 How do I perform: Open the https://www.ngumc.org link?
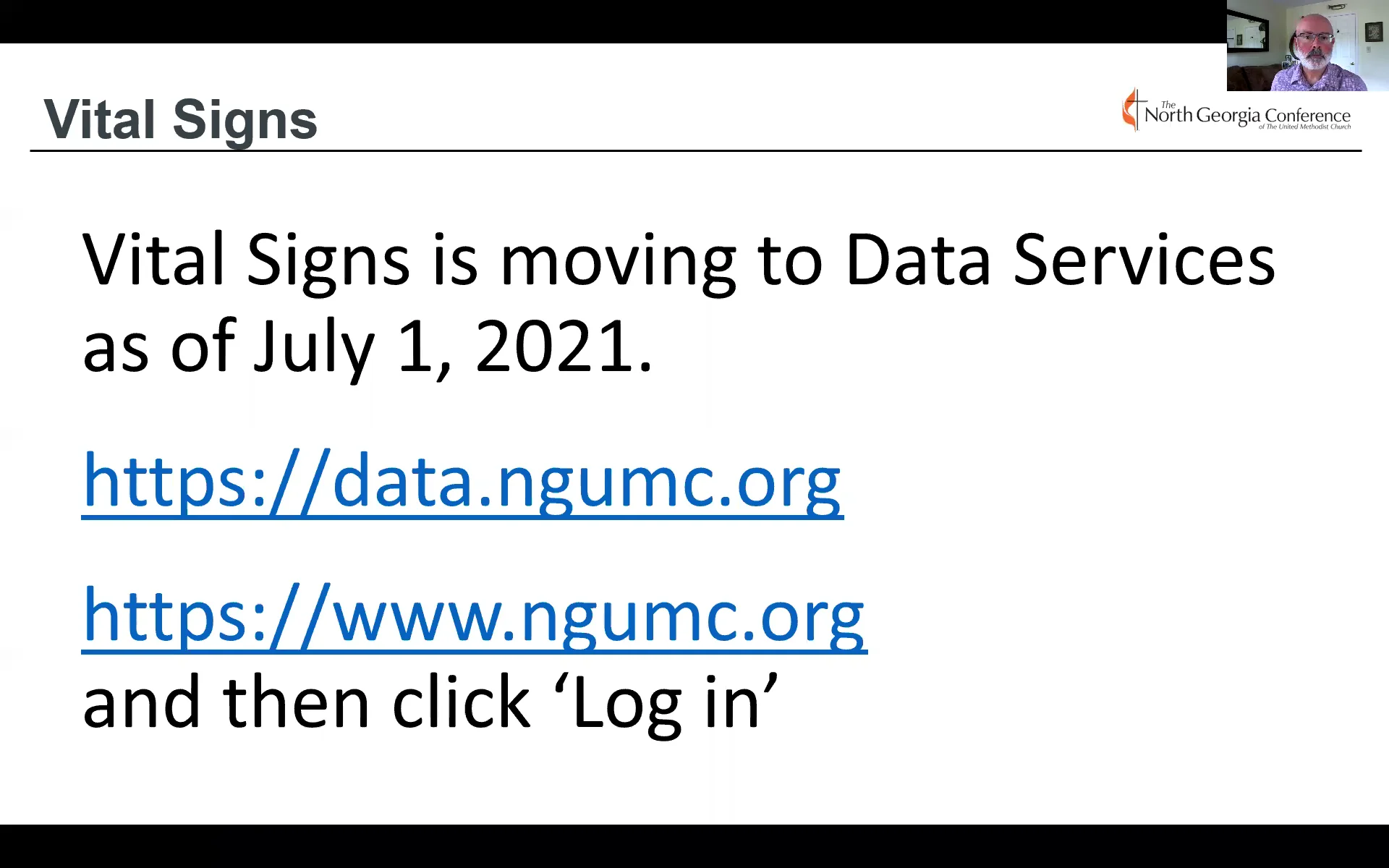(x=474, y=616)
